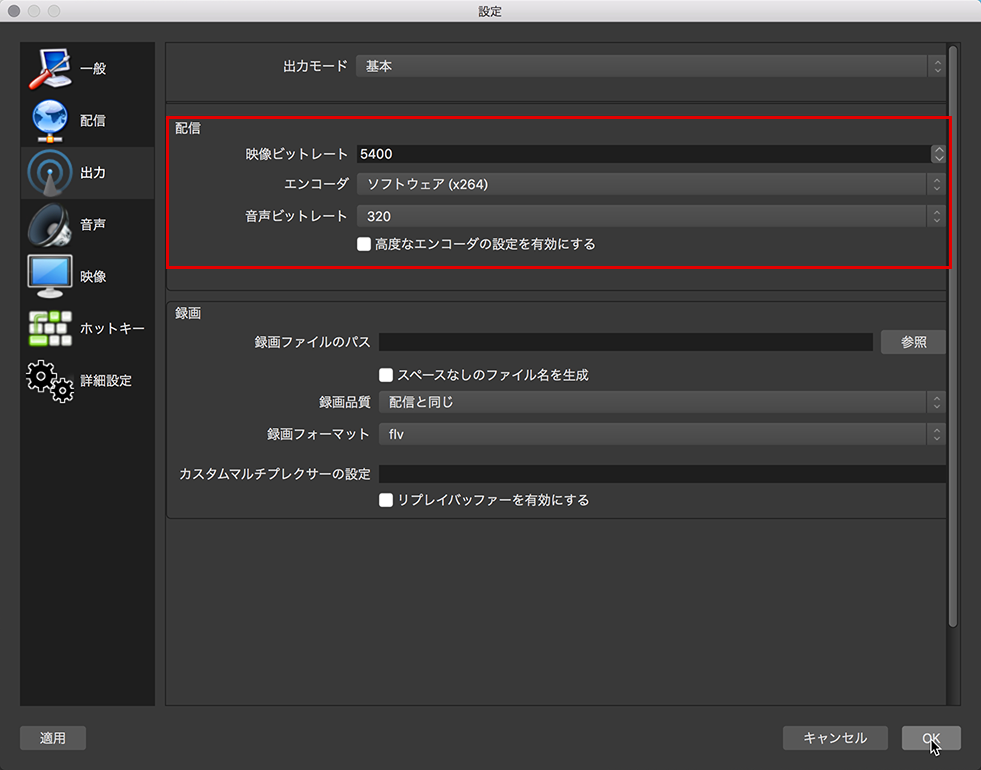Open the 録画品質 dropdown 配信と同じ
Image resolution: width=981 pixels, height=770 pixels.
[x=662, y=402]
